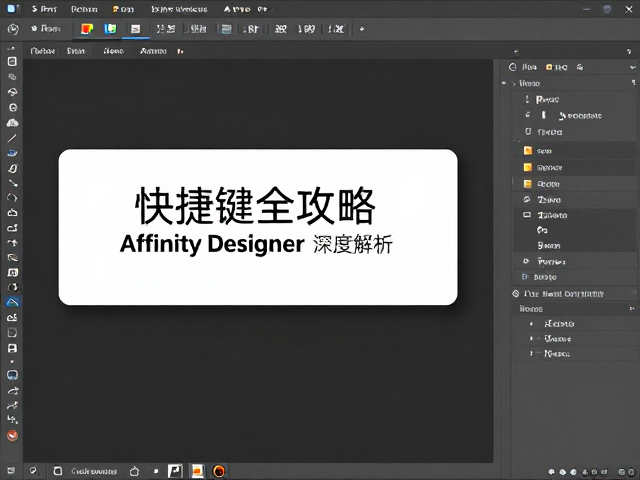
Task: Click the magnifier icon in bottom bar
Action: pyautogui.click(x=34, y=471)
